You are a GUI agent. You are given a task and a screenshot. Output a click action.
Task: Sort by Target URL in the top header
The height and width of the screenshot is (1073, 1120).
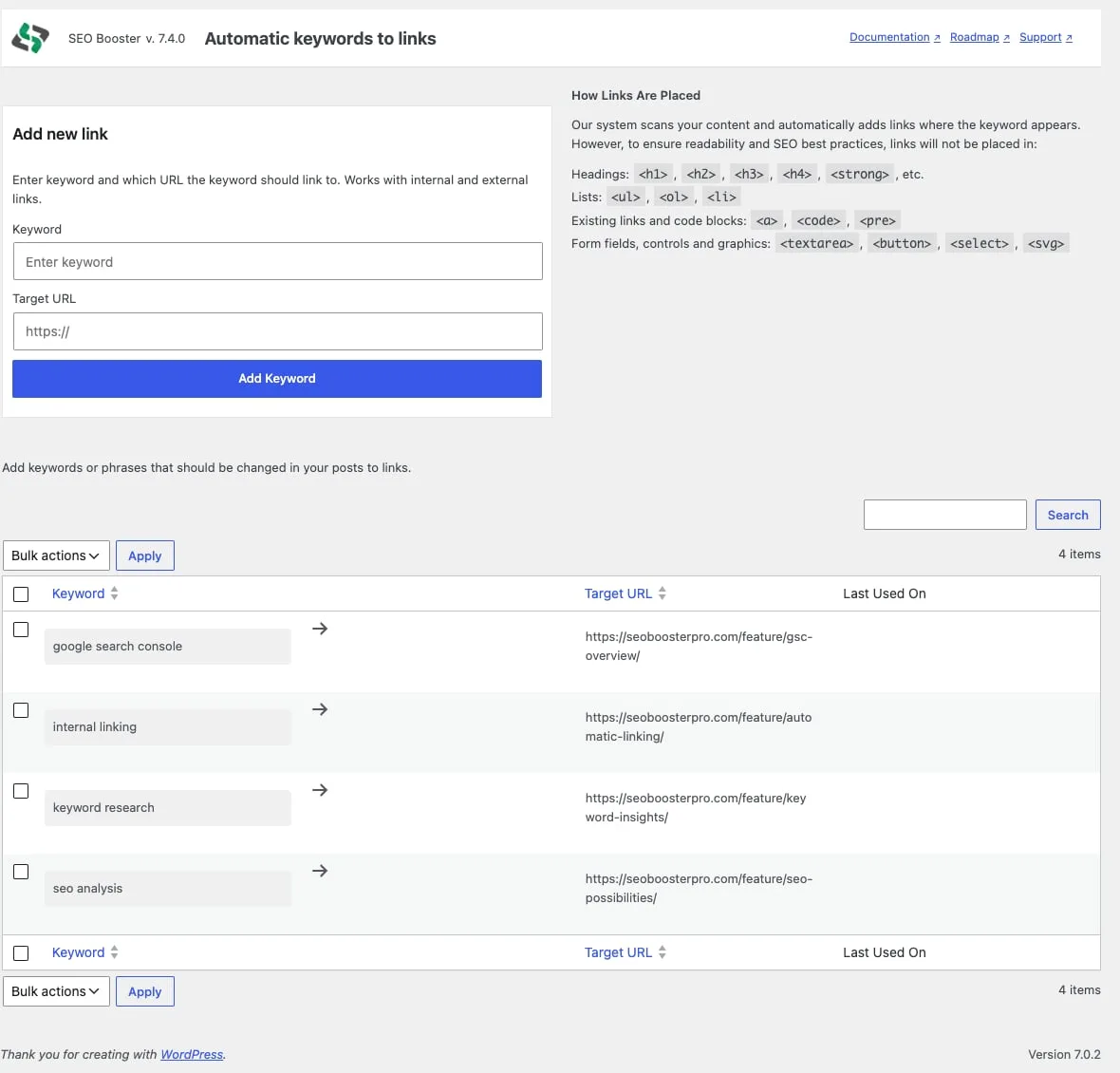tap(619, 593)
